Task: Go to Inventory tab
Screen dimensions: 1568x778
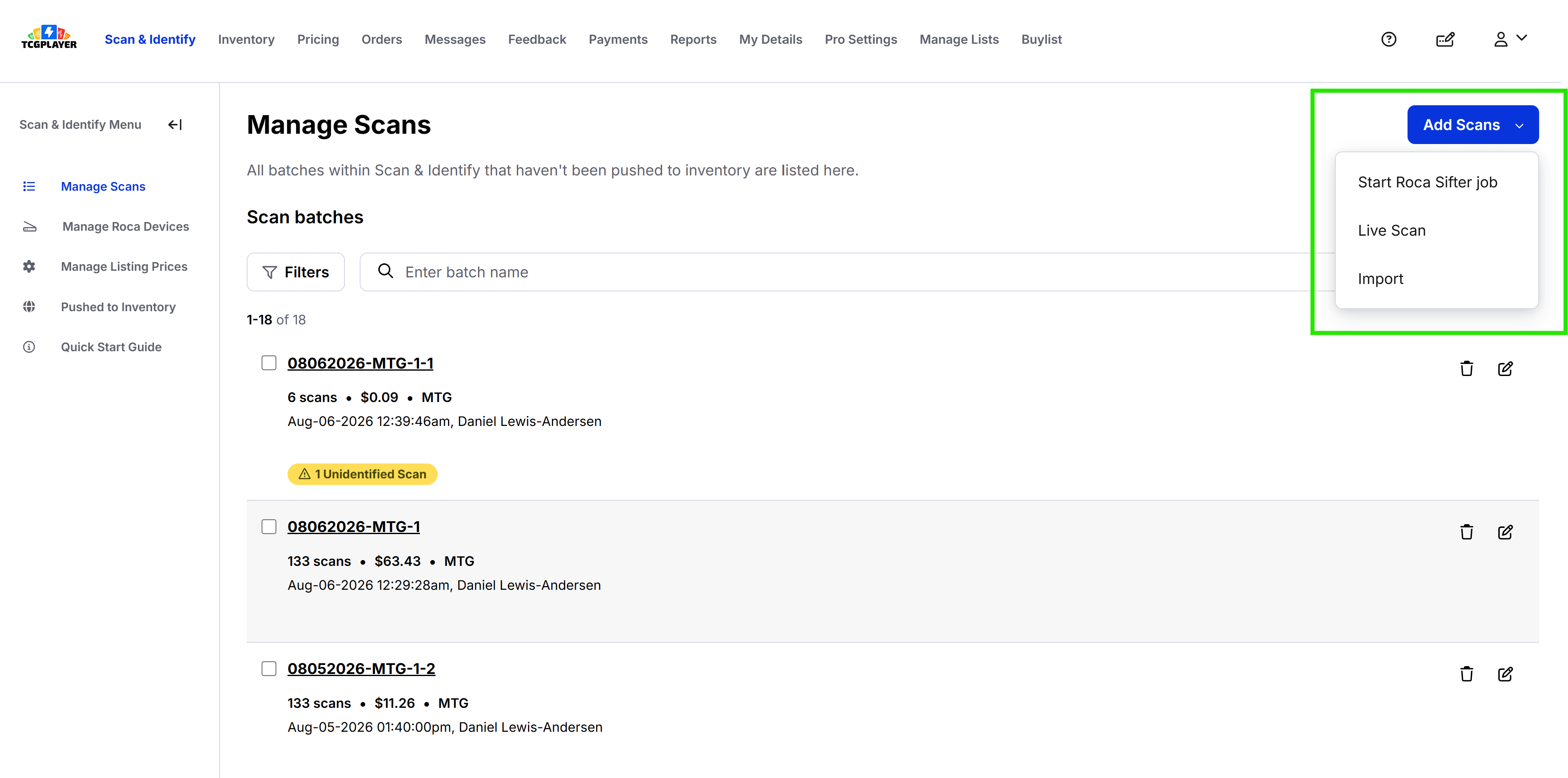Action: click(246, 40)
